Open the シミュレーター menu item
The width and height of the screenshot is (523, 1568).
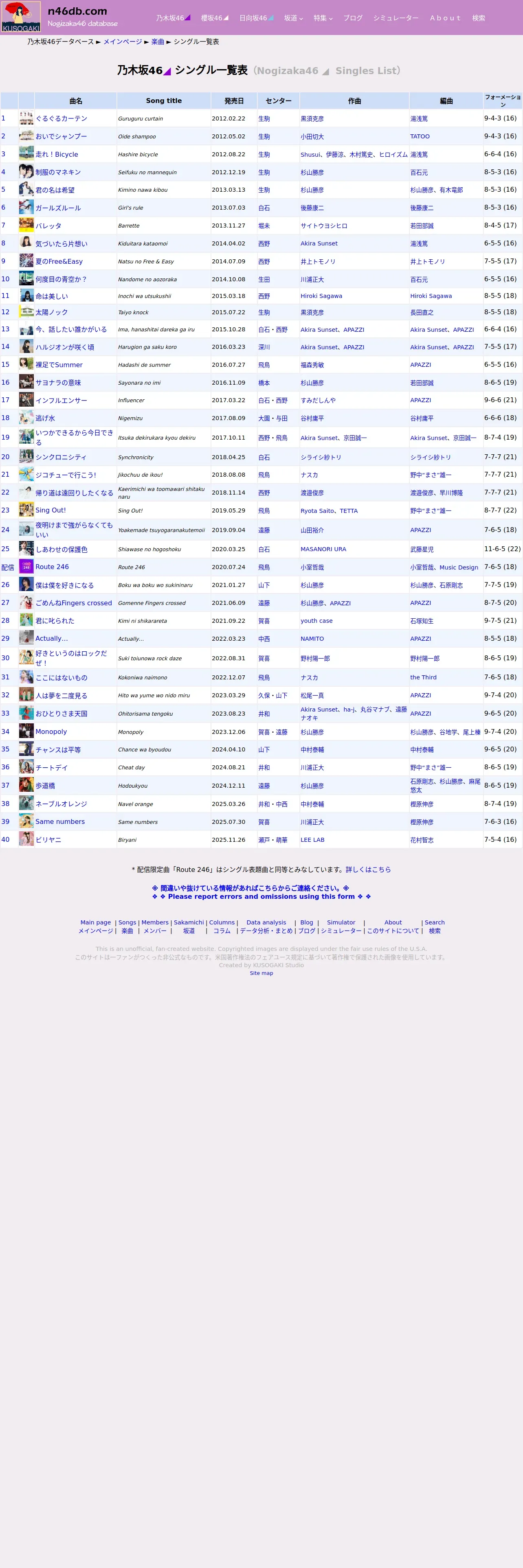pos(396,18)
